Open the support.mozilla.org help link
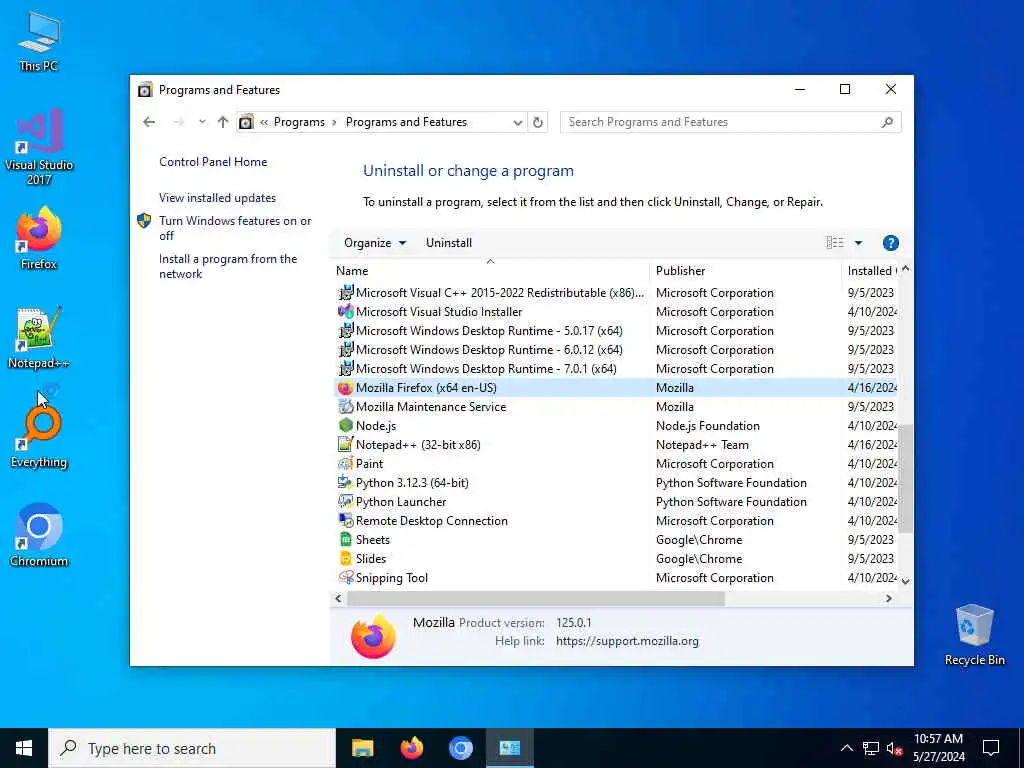Image resolution: width=1024 pixels, height=768 pixels. click(627, 641)
